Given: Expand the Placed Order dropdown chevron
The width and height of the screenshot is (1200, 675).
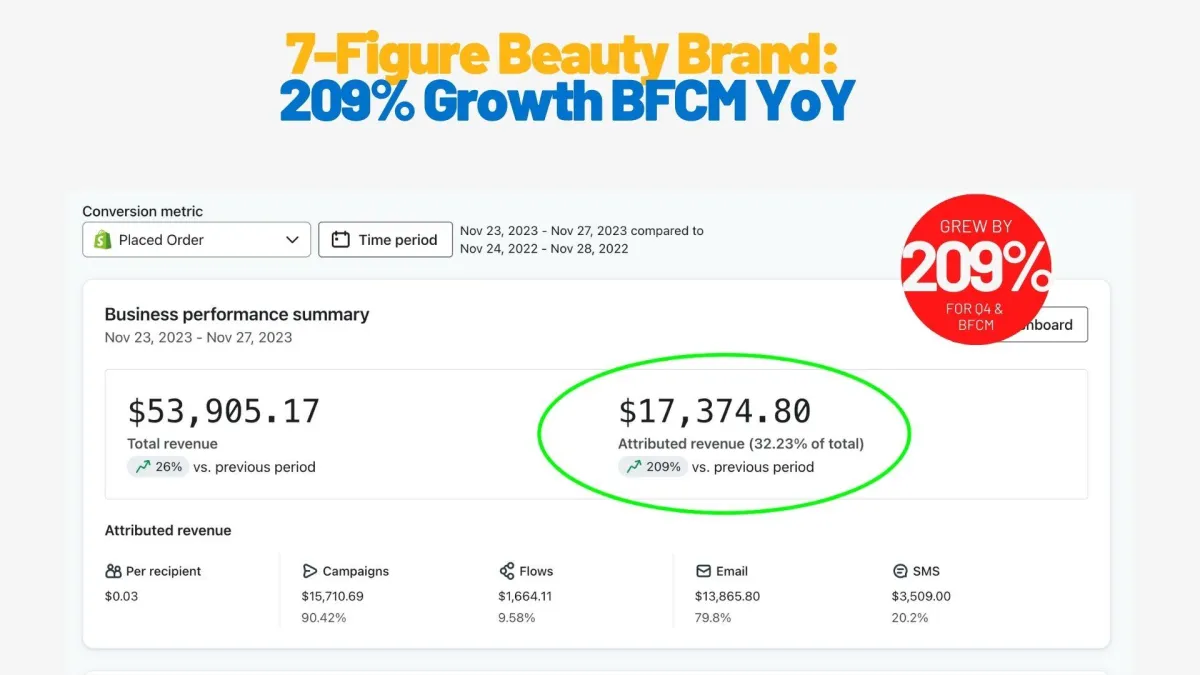Looking at the screenshot, I should (292, 240).
